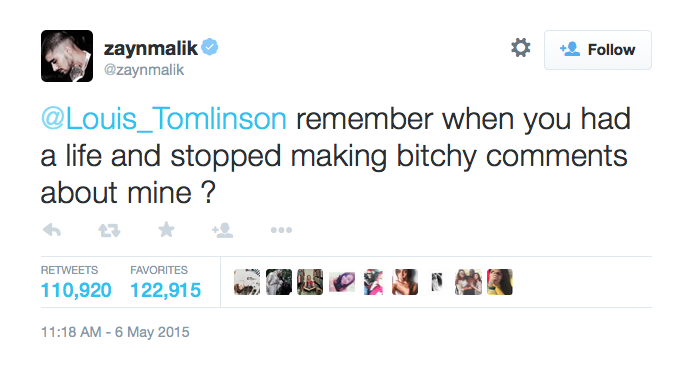The width and height of the screenshot is (693, 373).
Task: Click the reply arrow icon
Action: point(52,230)
